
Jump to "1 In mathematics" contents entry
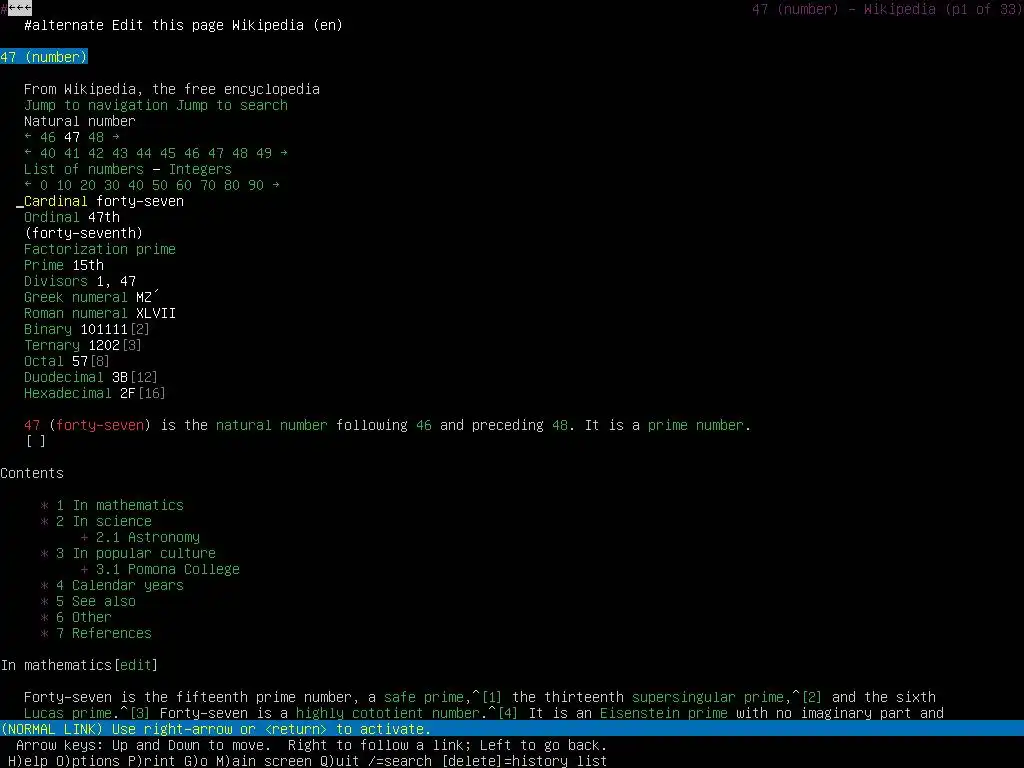coord(120,505)
